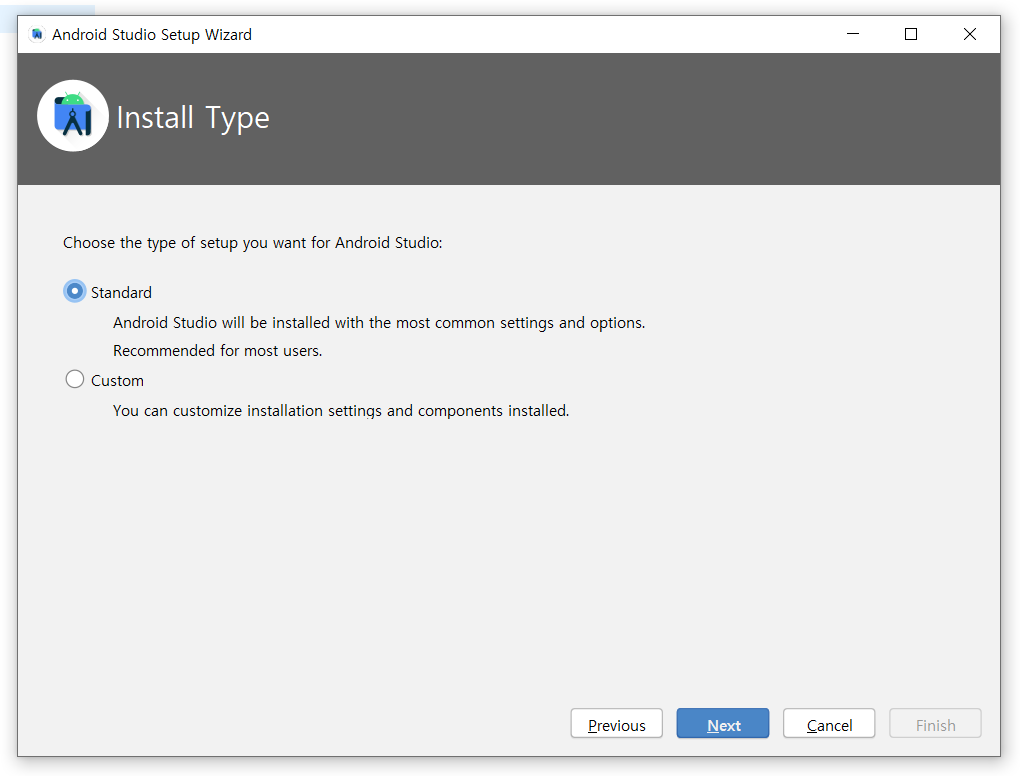Minimize the Setup Wizard window

pyautogui.click(x=853, y=34)
